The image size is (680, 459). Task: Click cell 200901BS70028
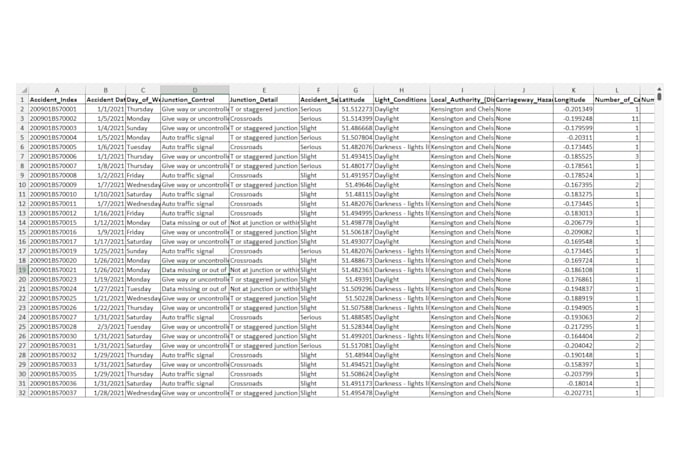pyautogui.click(x=57, y=327)
